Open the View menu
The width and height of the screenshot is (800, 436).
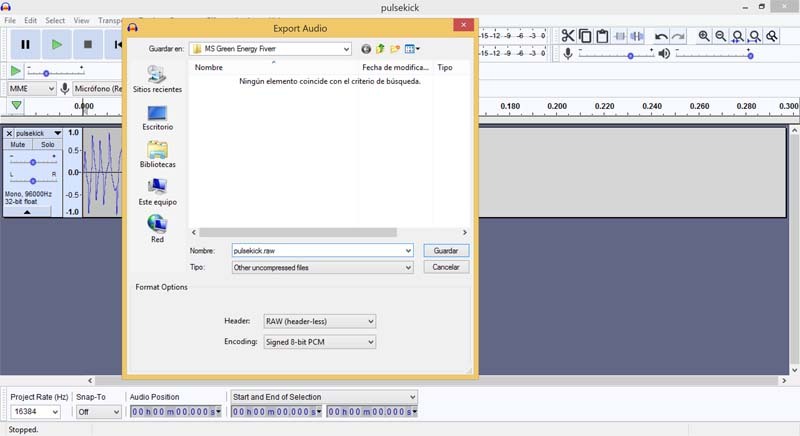click(x=81, y=20)
